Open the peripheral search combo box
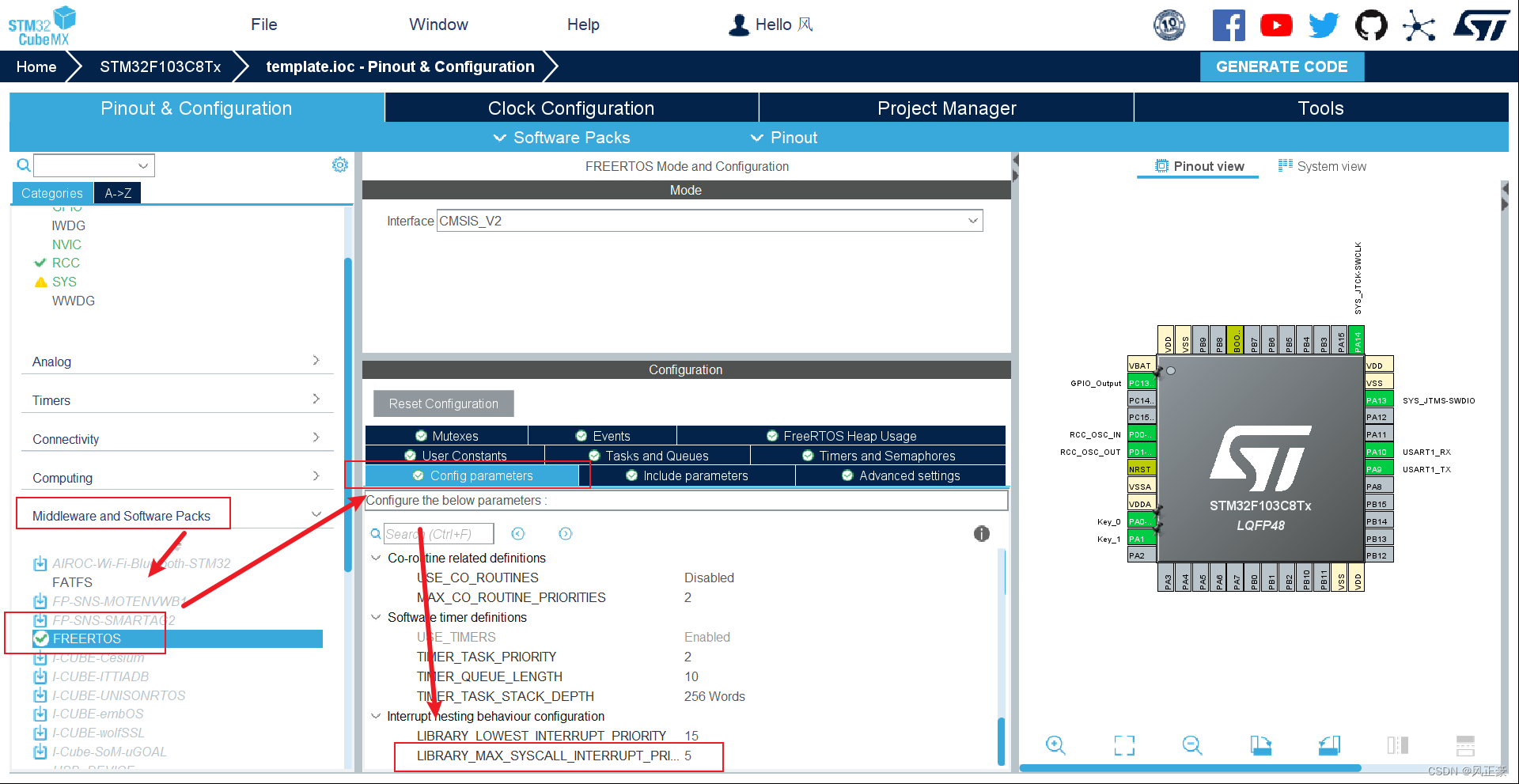Image resolution: width=1519 pixels, height=784 pixels. pyautogui.click(x=93, y=165)
